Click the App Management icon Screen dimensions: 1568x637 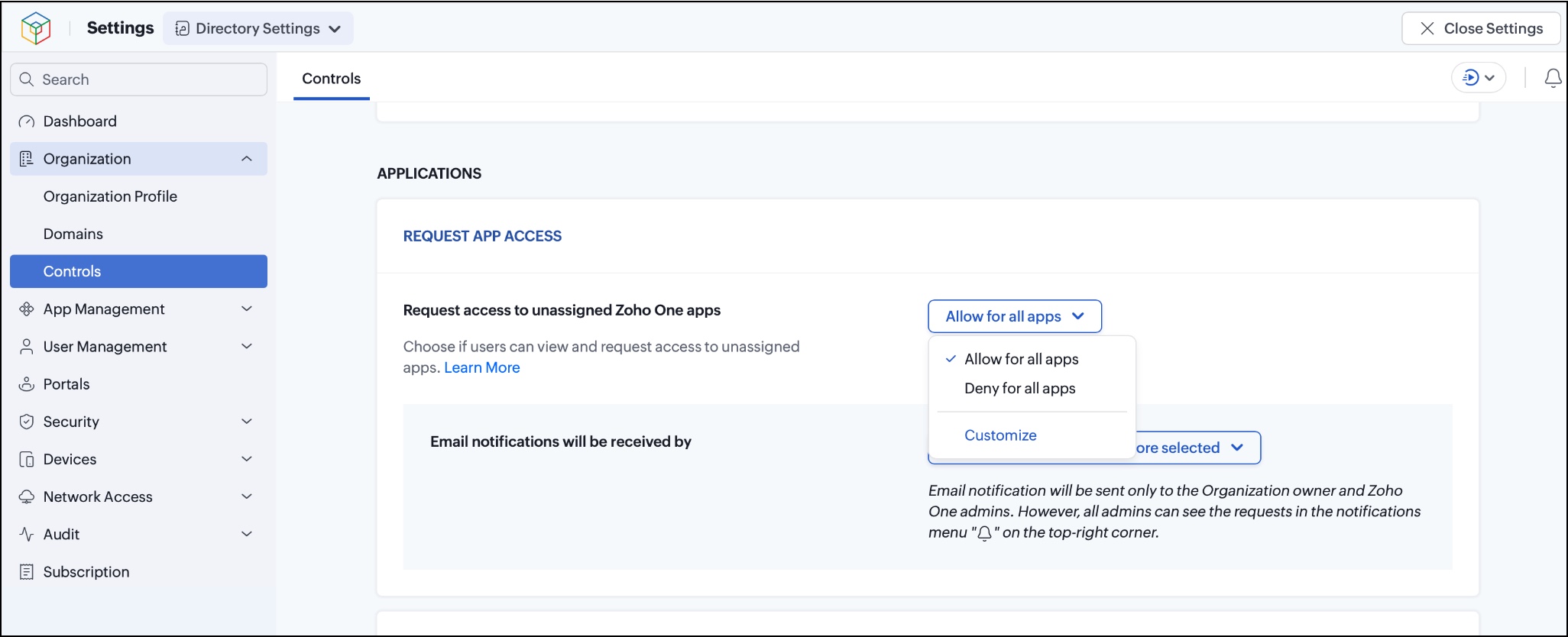pyautogui.click(x=27, y=309)
